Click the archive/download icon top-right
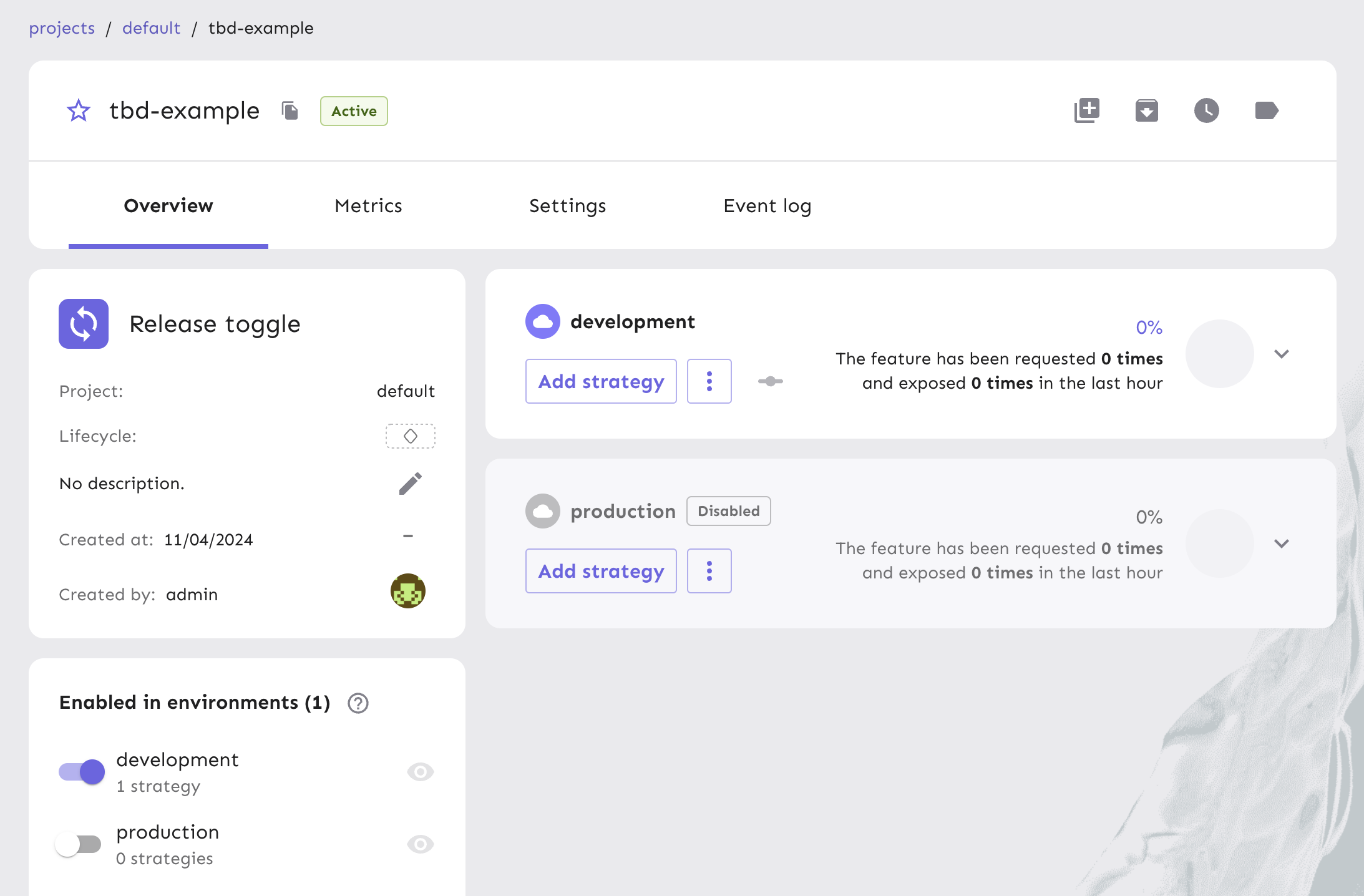 (x=1146, y=109)
